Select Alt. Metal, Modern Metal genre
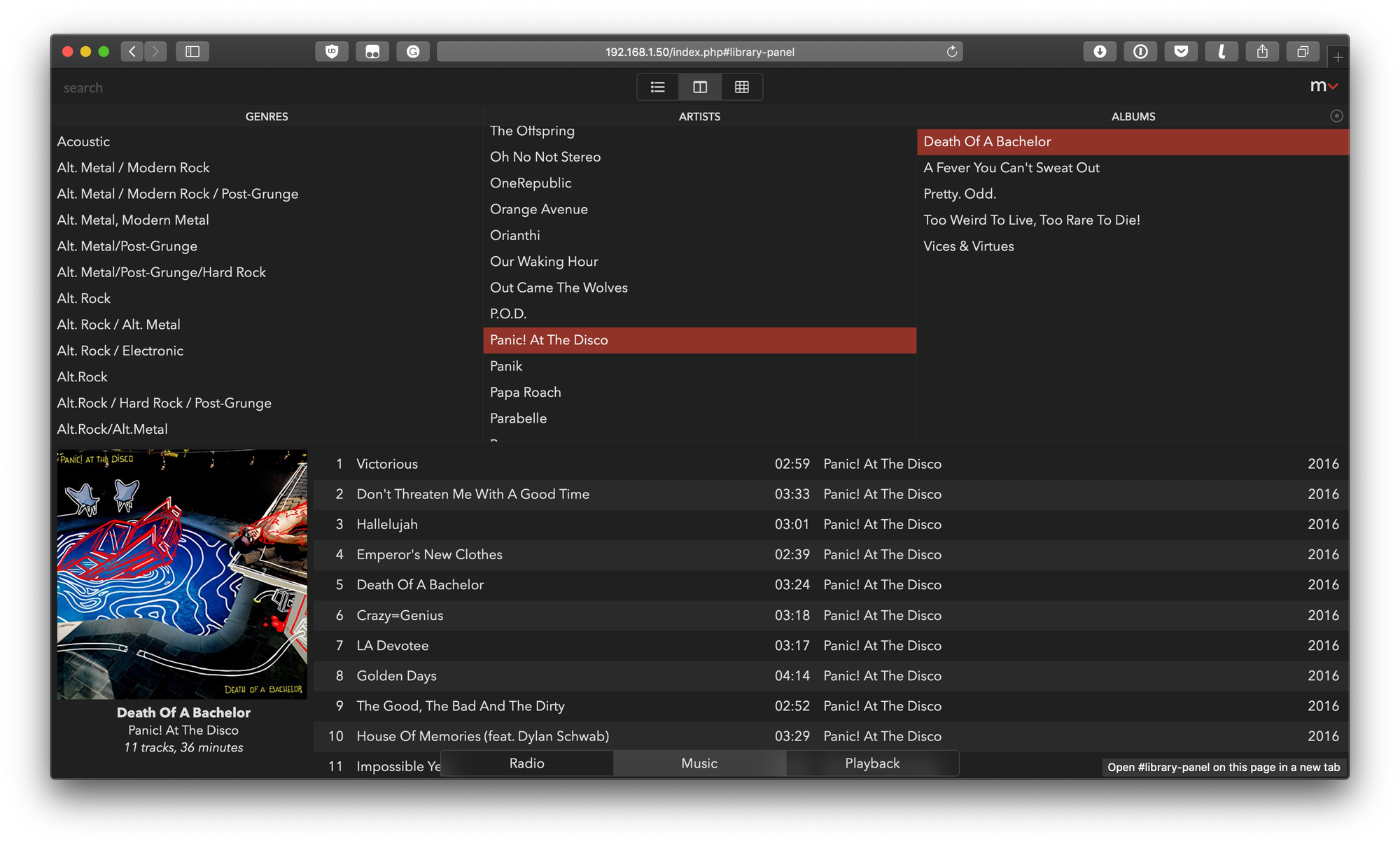 point(267,220)
